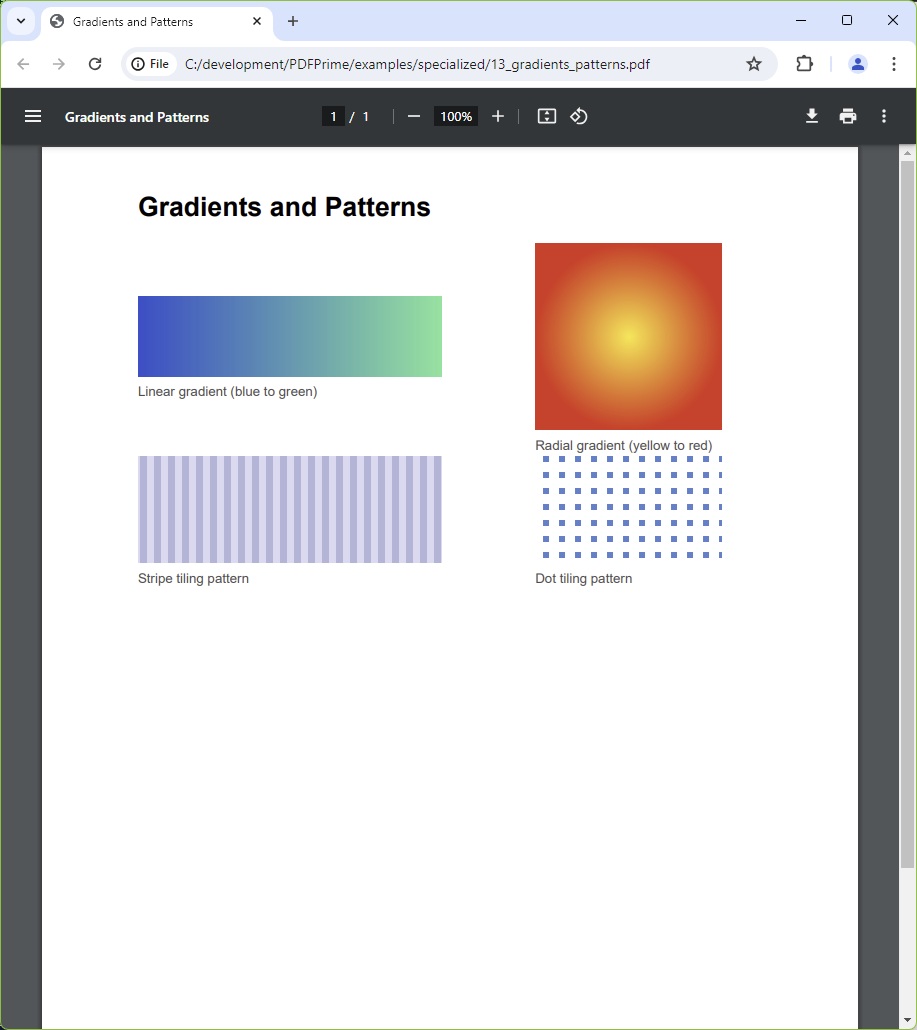Open the Chrome extensions menu
The width and height of the screenshot is (917, 1030).
coord(804,63)
